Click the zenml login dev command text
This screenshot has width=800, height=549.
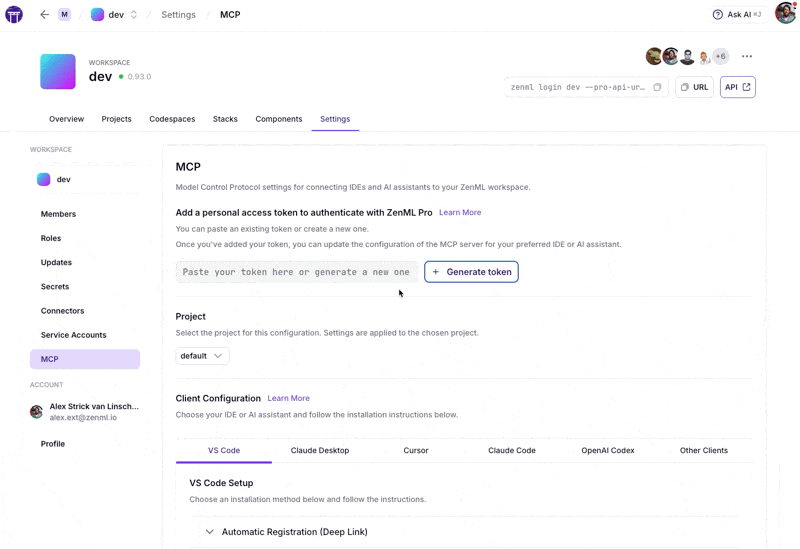pyautogui.click(x=578, y=87)
